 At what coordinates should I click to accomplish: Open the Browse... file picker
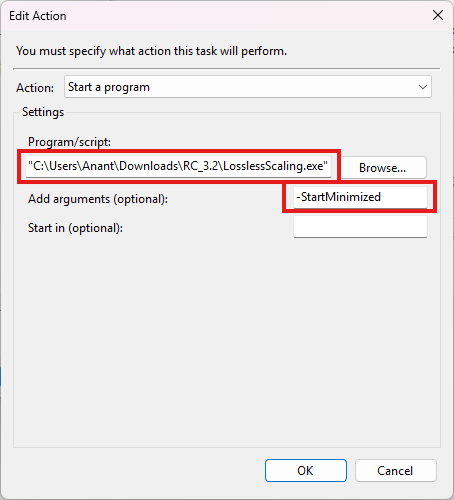click(x=382, y=168)
